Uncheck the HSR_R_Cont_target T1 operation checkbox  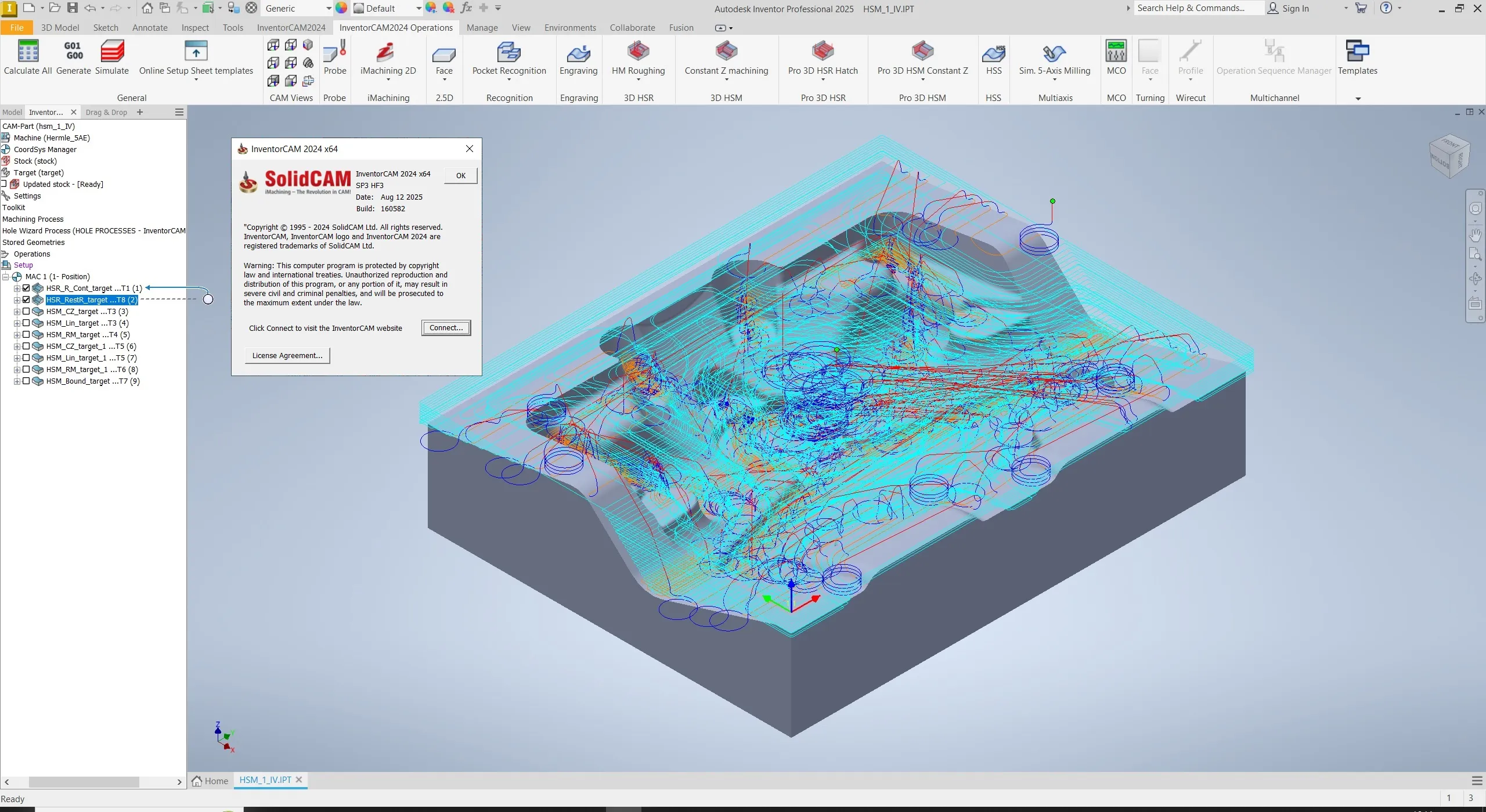click(x=26, y=288)
